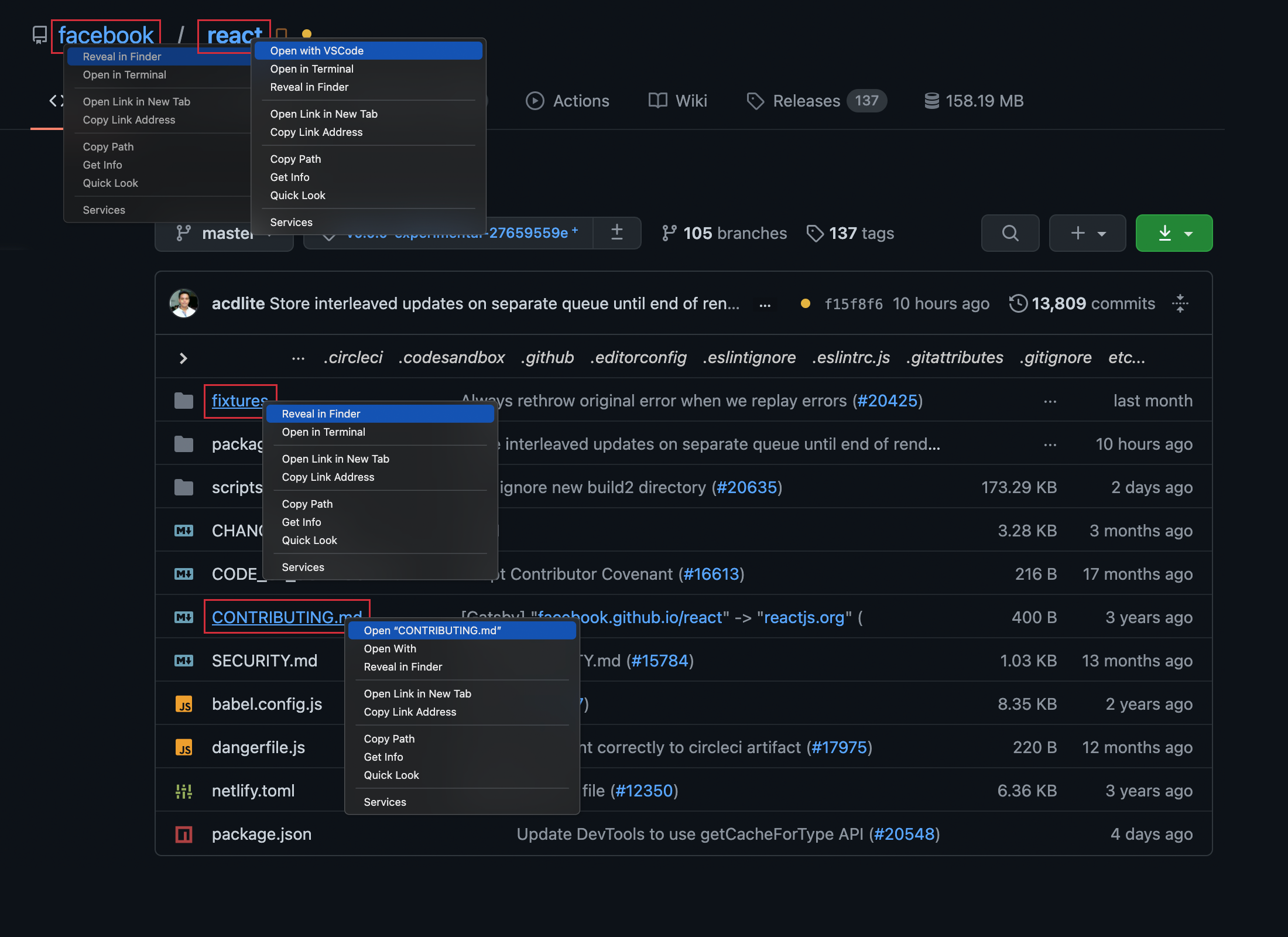Click the collapse icon beside commits count
Image resolution: width=1288 pixels, height=937 pixels.
(x=1180, y=303)
